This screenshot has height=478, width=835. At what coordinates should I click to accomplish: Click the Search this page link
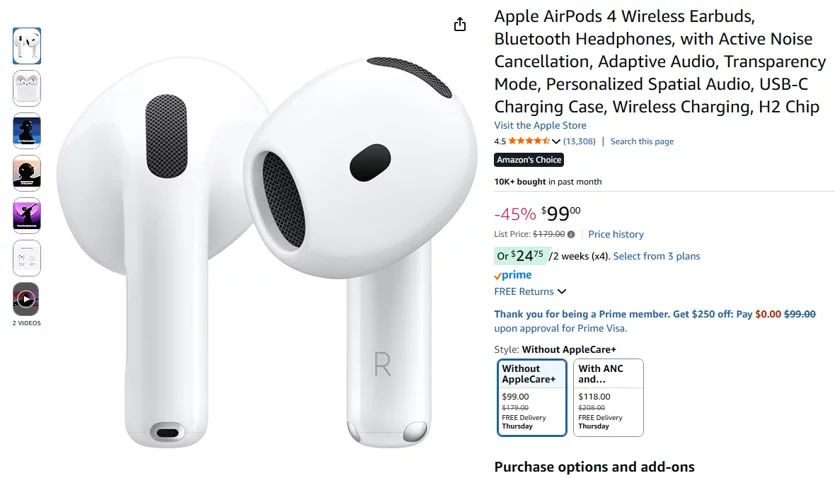point(642,141)
